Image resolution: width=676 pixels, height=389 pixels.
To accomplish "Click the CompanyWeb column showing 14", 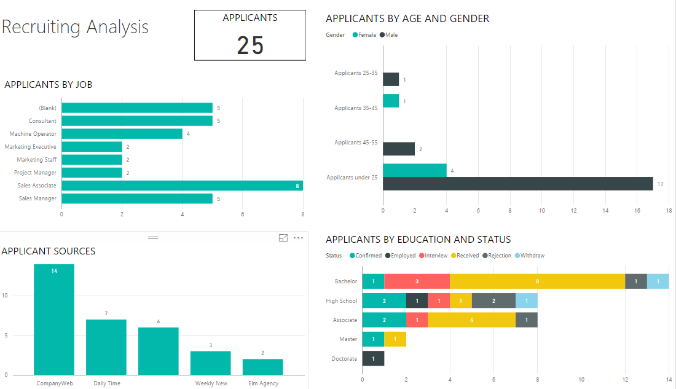I will (54, 319).
